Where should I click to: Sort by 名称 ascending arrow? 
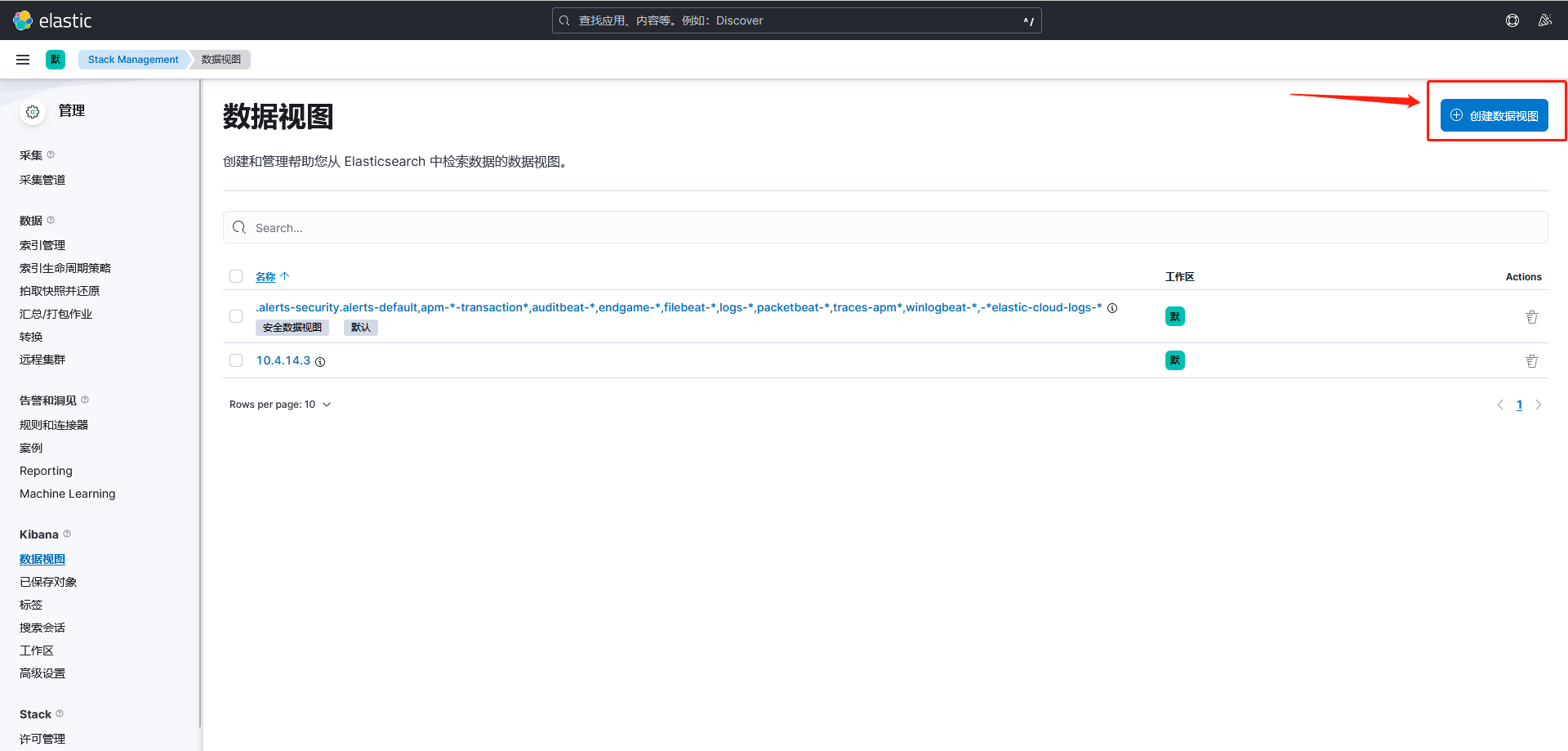[x=285, y=277]
